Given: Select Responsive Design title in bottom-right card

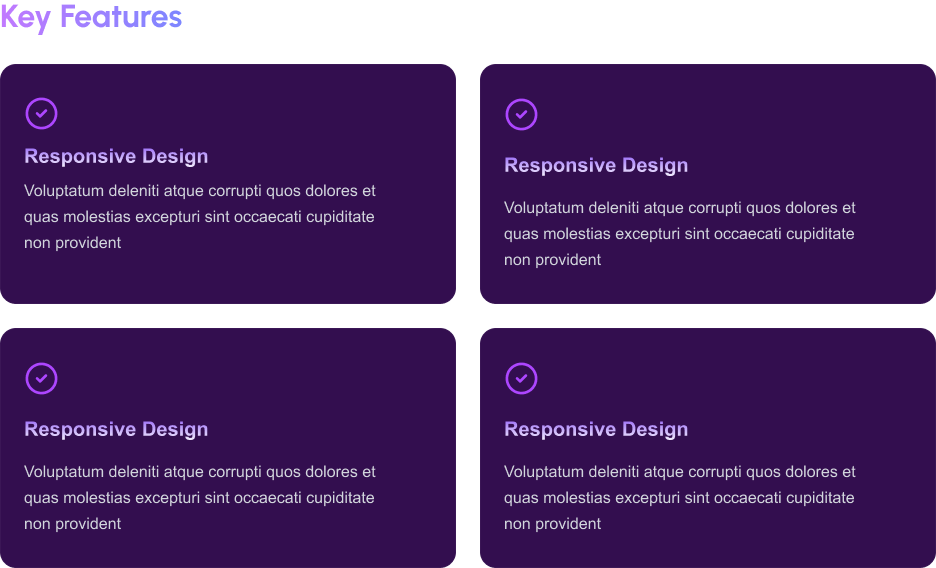Looking at the screenshot, I should tap(596, 430).
